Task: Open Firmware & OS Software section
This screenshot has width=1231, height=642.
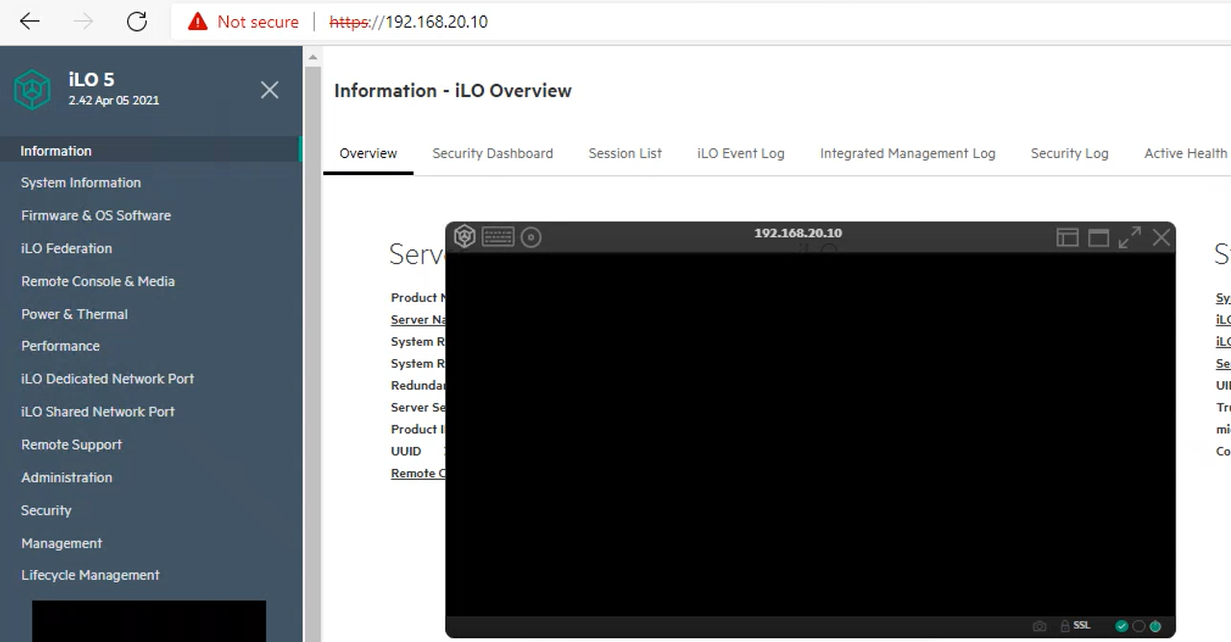Action: [x=96, y=215]
